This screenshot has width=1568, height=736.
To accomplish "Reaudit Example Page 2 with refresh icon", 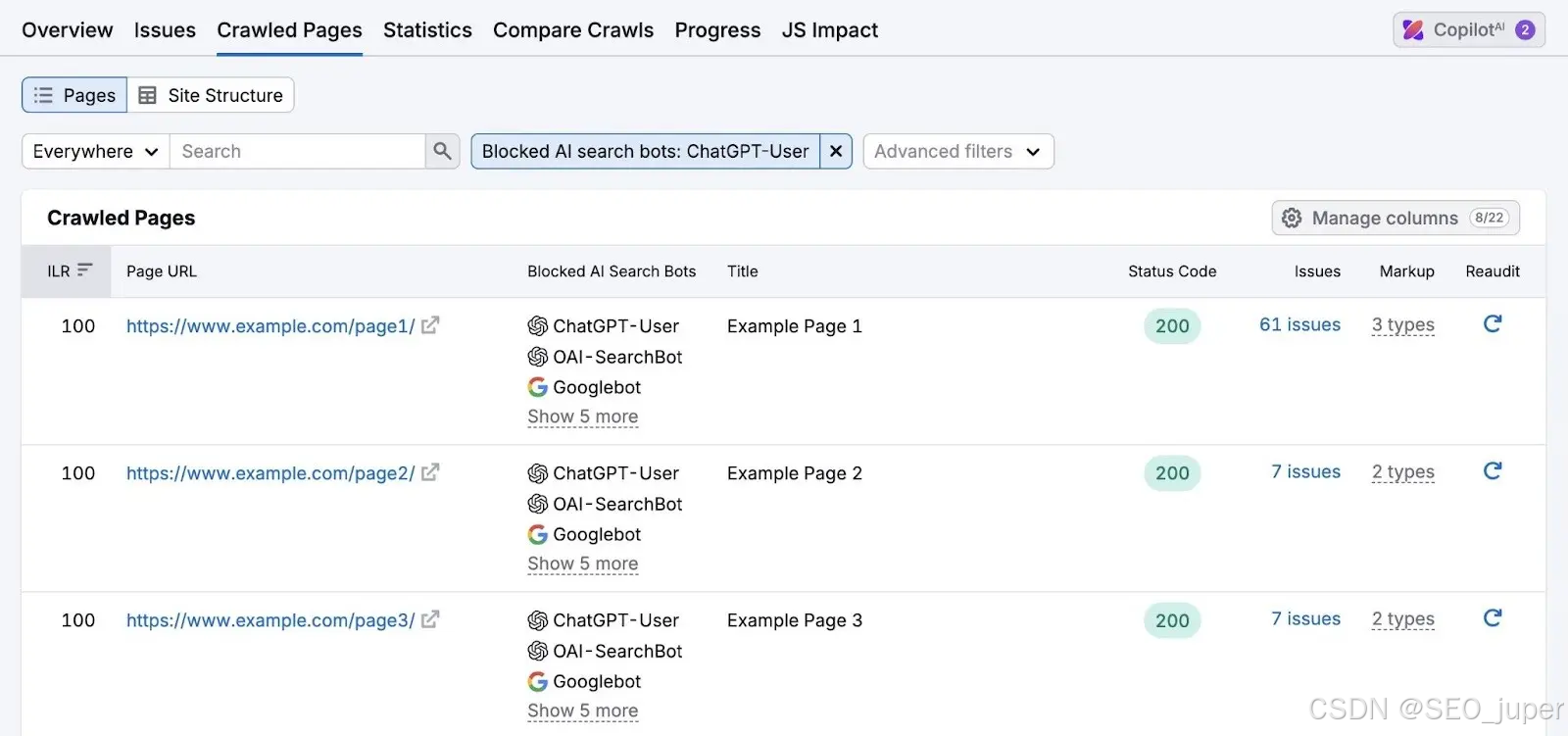I will click(x=1493, y=470).
